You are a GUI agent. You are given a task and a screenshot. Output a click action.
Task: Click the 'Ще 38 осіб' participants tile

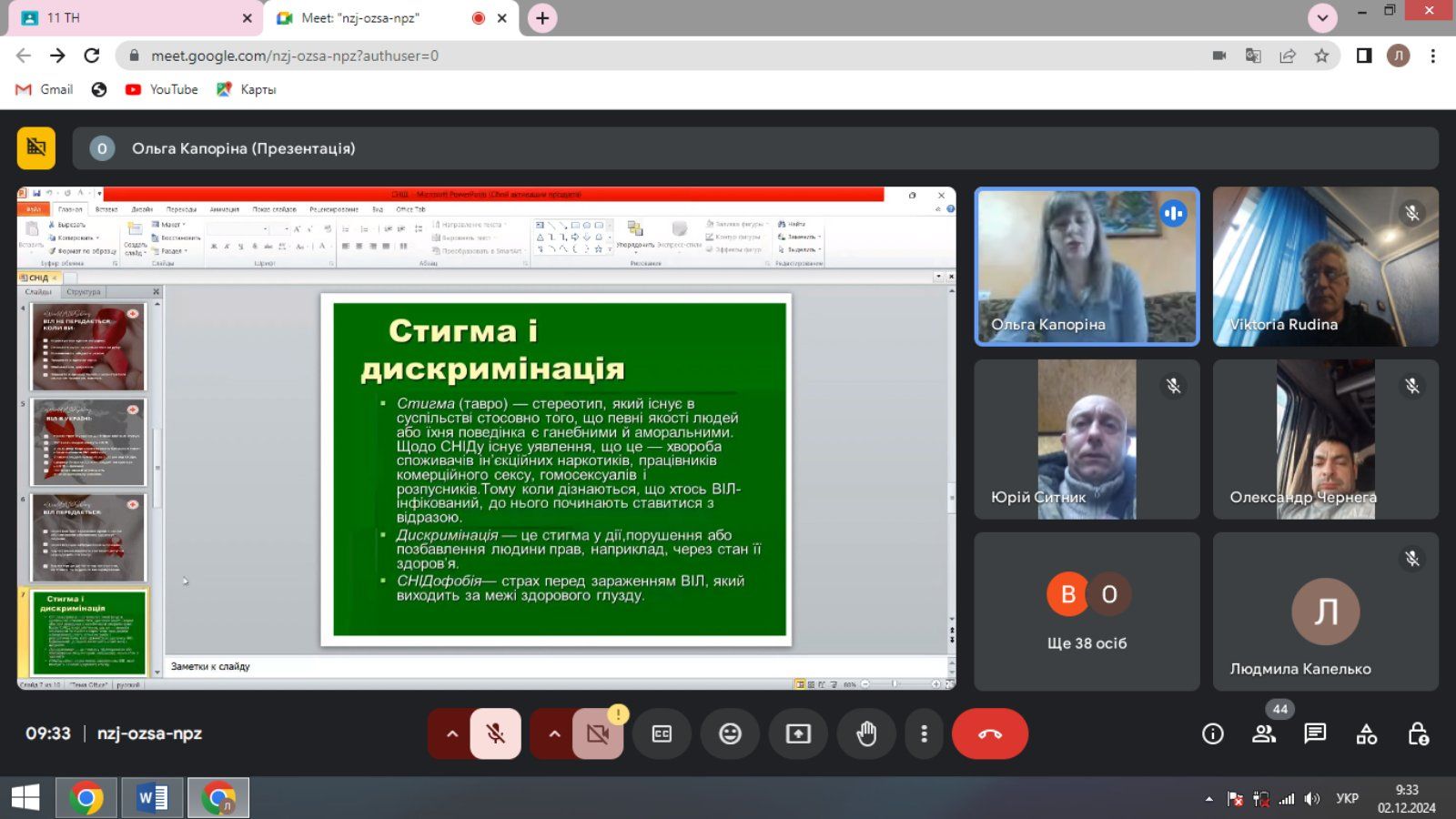[x=1087, y=612]
